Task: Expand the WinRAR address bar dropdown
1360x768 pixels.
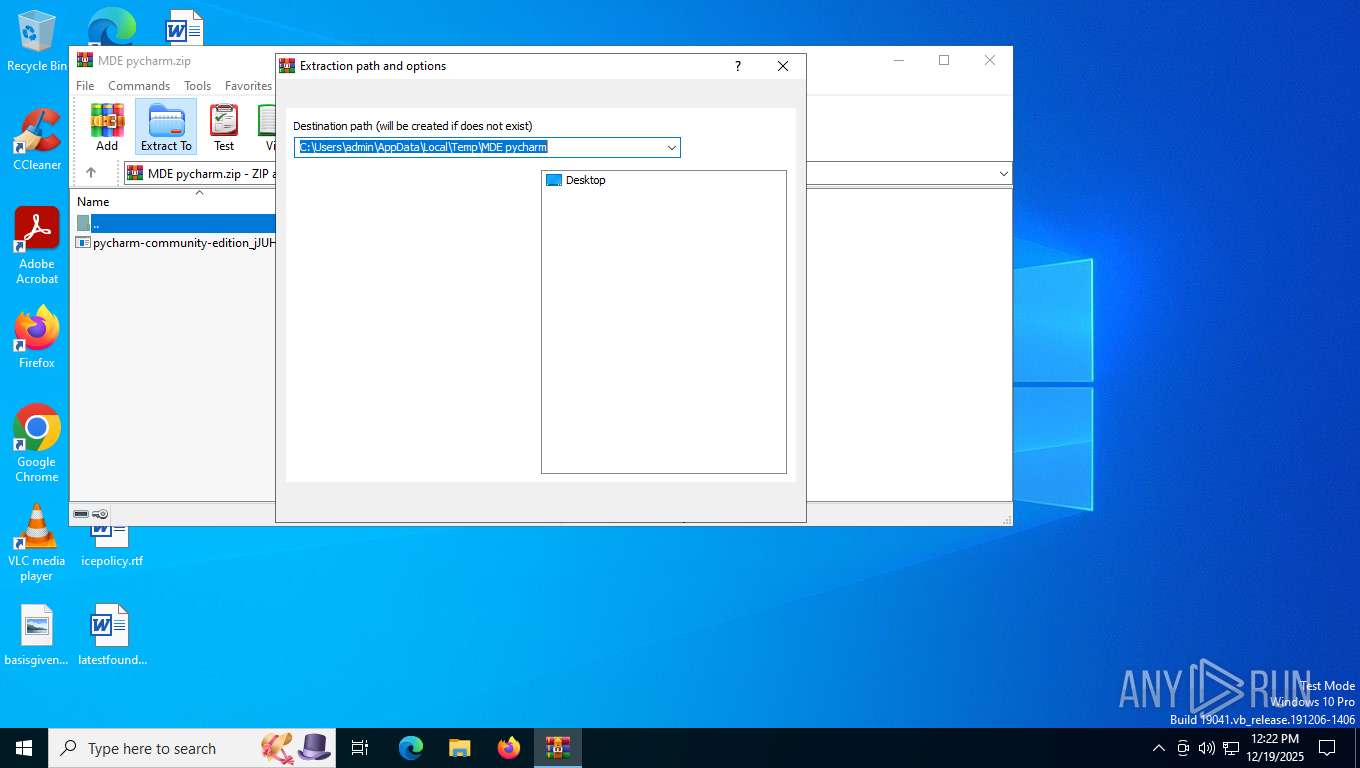Action: (x=1004, y=174)
